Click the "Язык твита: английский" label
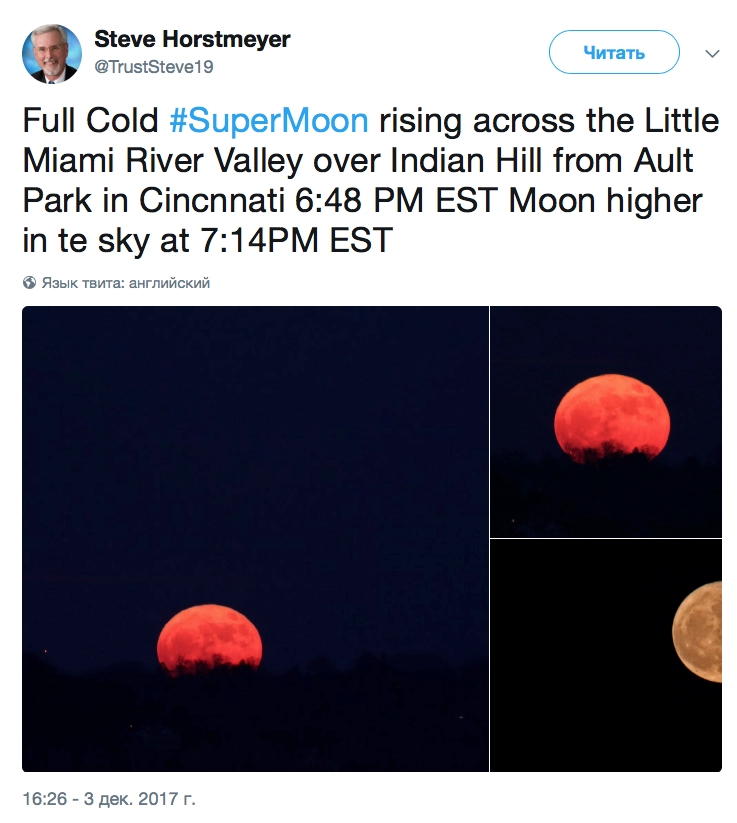Screen dimensions: 737x823 [x=125, y=283]
